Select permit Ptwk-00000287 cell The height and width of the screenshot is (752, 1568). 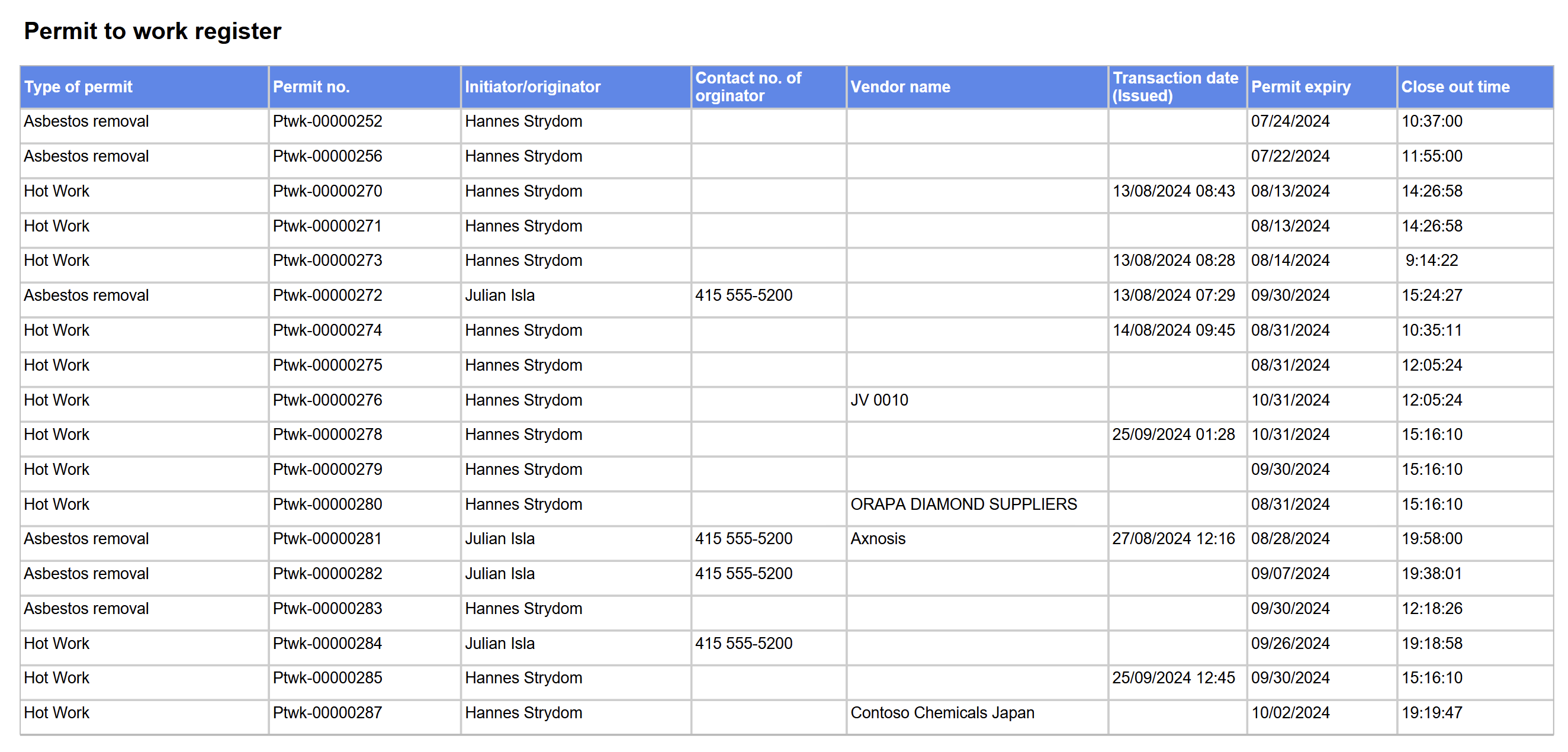327,712
